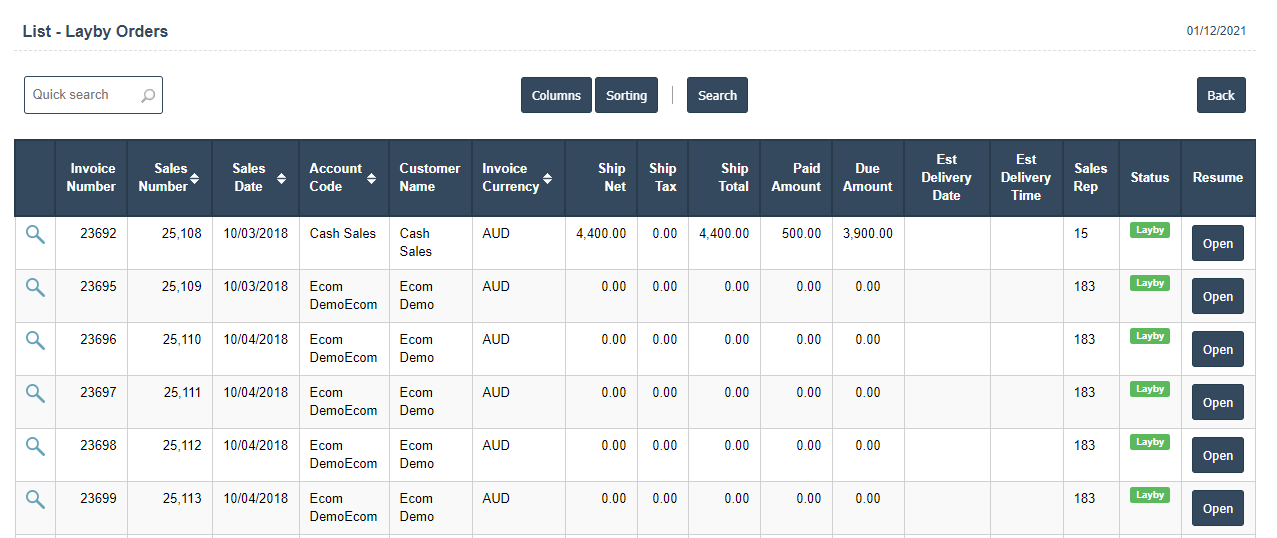Focus the Quick search input field
The image size is (1277, 538).
pyautogui.click(x=82, y=95)
